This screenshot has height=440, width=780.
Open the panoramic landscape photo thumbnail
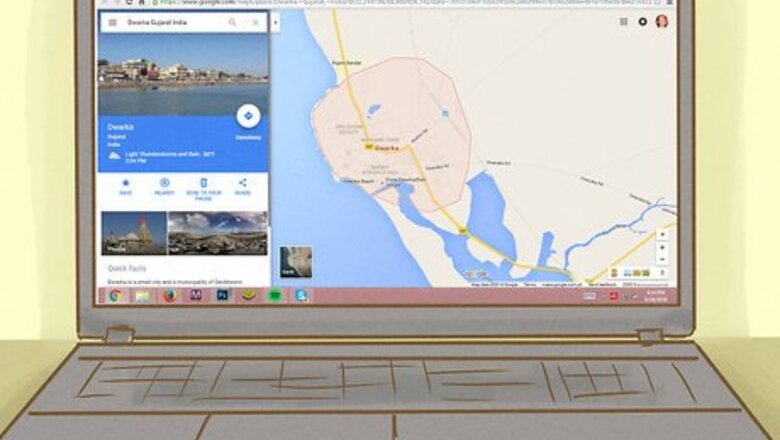pos(218,233)
